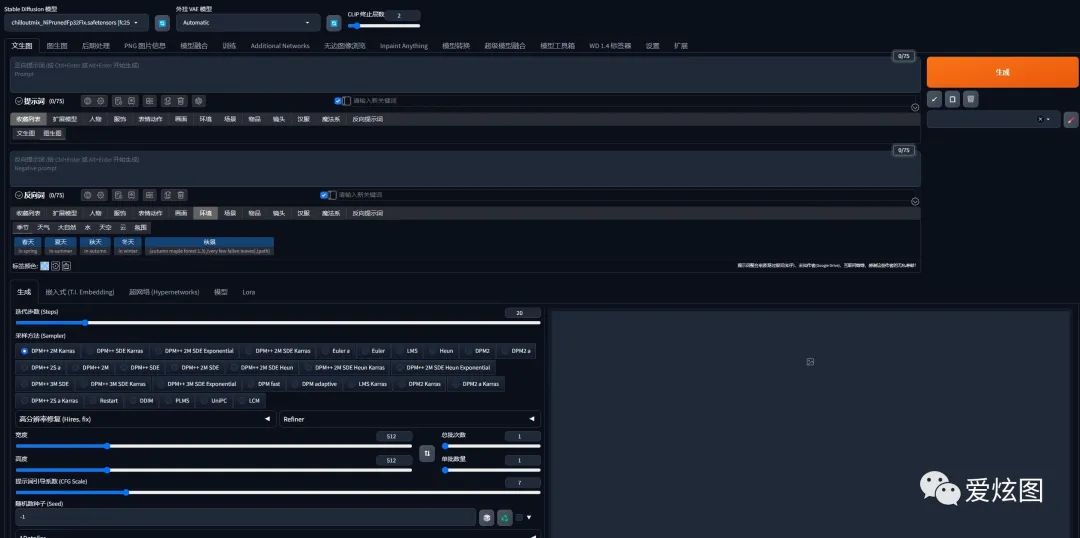
Task: Swap width and height values
Action: [x=427, y=453]
